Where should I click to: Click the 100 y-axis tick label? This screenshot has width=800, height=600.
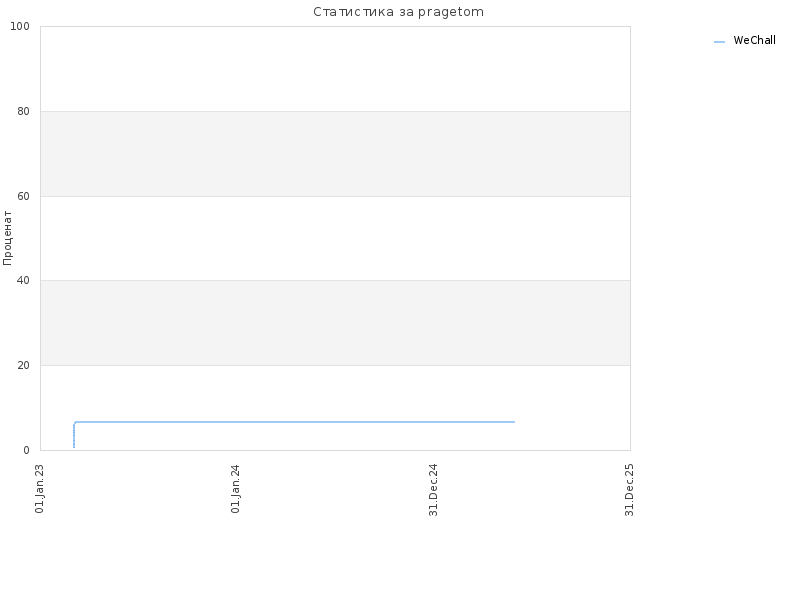coord(20,27)
